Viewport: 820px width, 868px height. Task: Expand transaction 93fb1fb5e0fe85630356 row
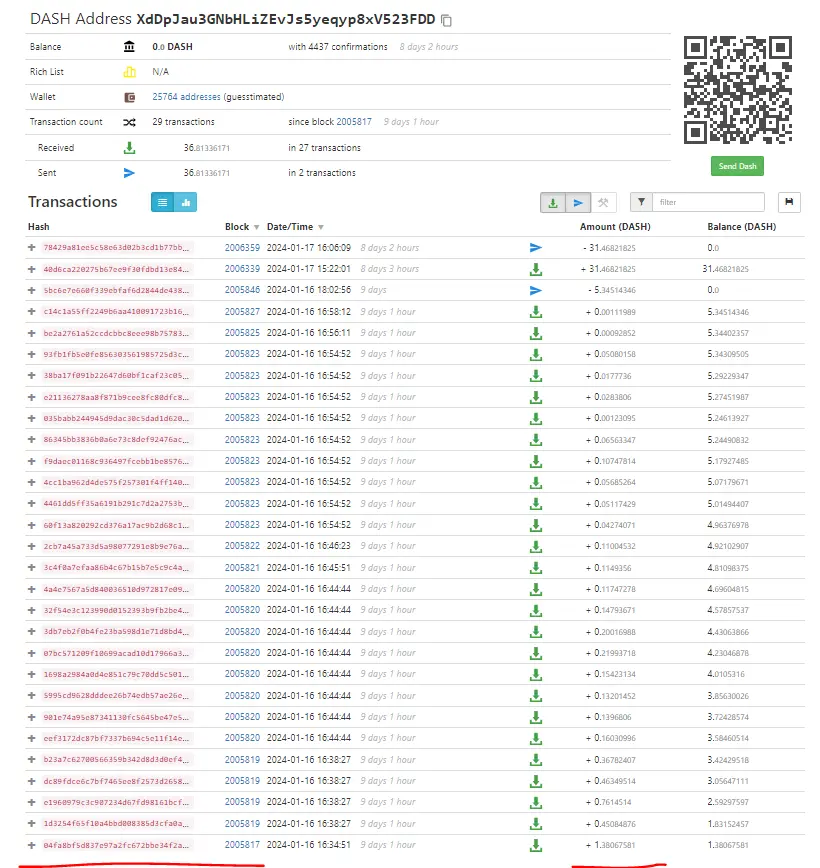pyautogui.click(x=32, y=354)
